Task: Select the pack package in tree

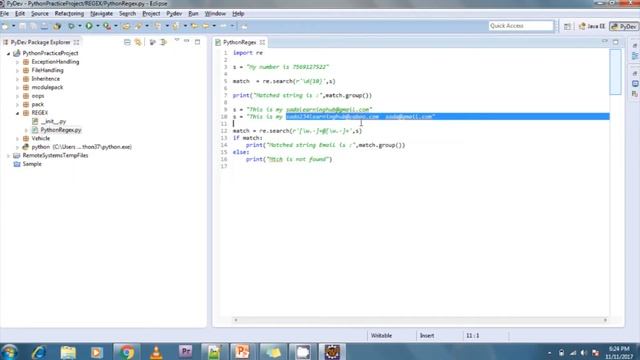Action: point(37,104)
